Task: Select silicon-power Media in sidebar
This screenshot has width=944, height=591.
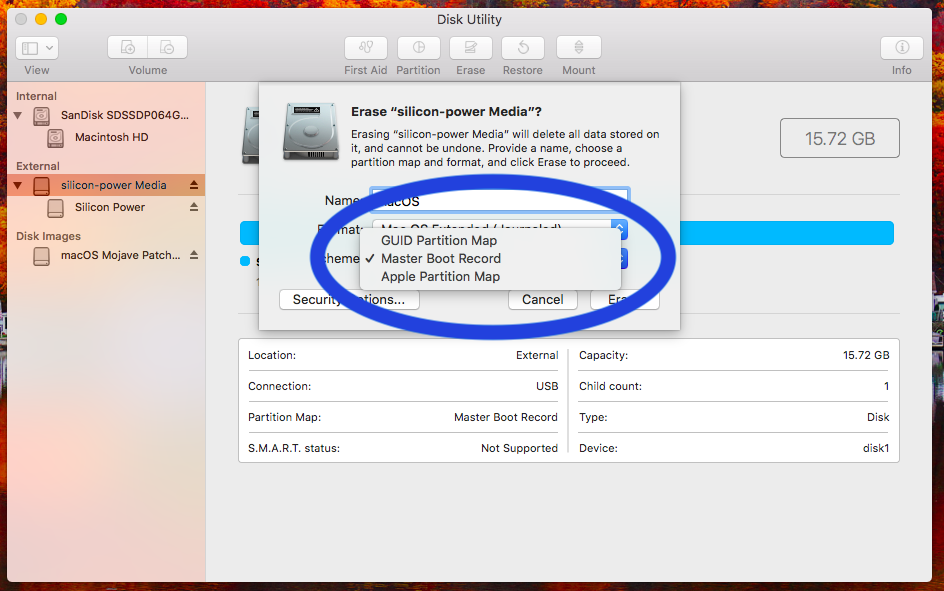Action: click(x=106, y=185)
